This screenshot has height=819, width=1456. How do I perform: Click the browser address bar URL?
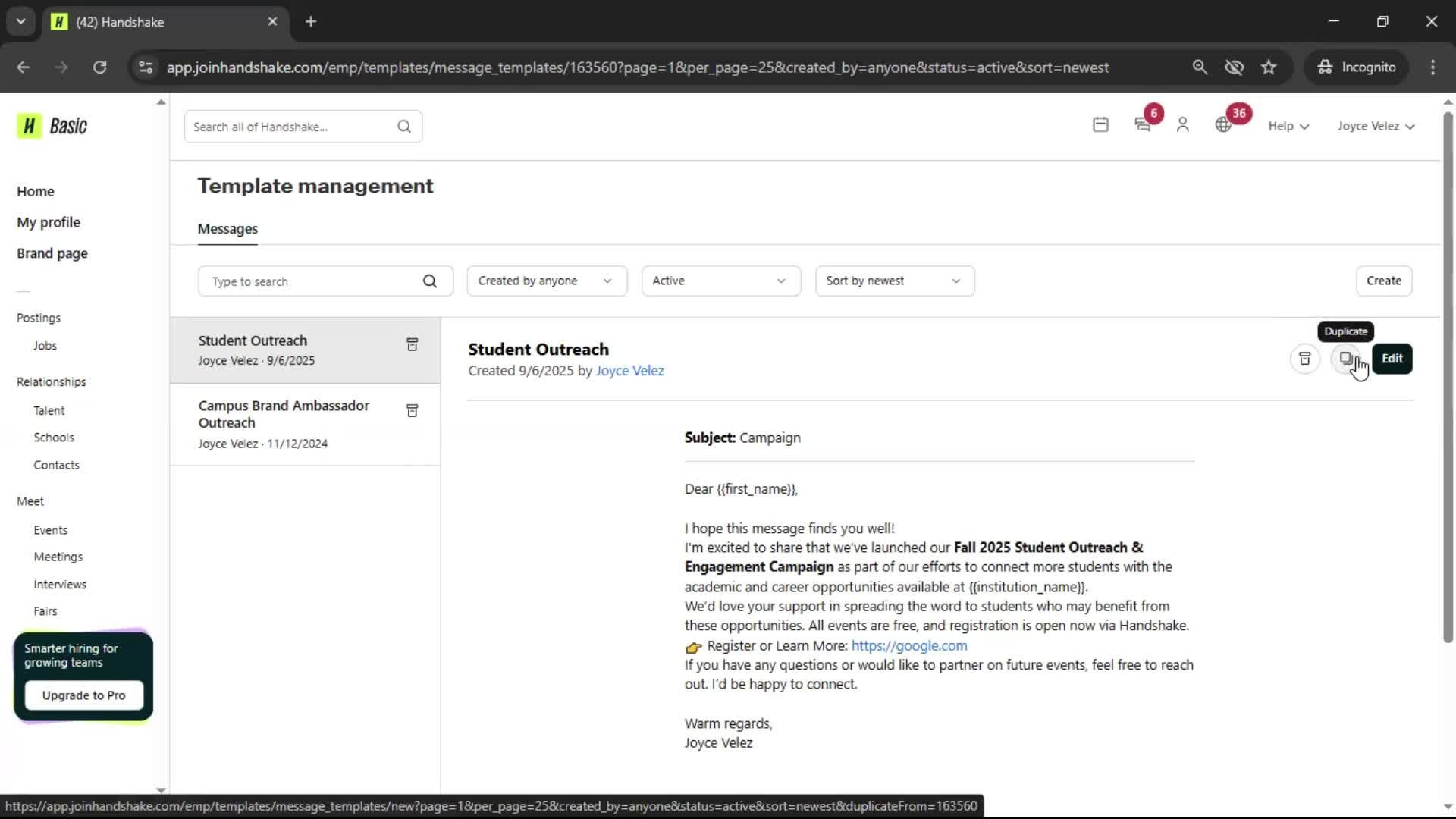pyautogui.click(x=637, y=67)
